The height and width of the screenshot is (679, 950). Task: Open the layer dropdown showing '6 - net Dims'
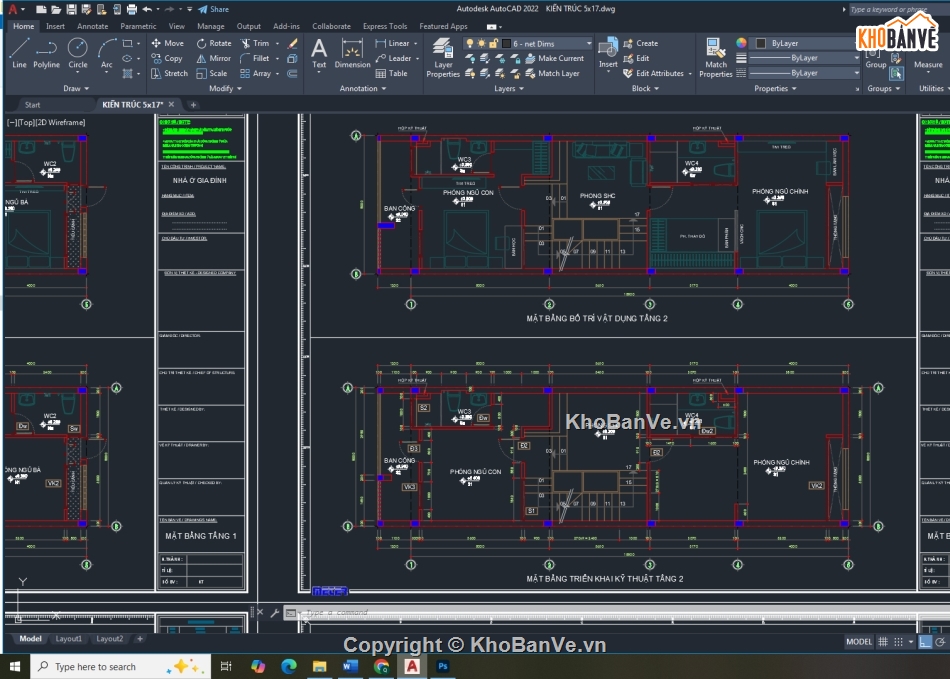click(547, 43)
